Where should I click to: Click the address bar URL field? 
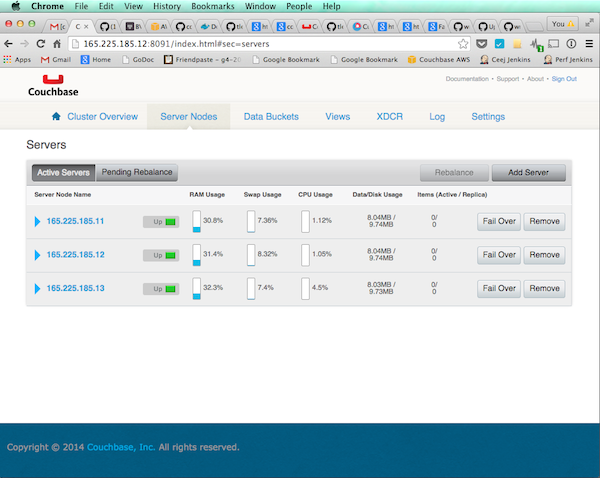pos(268,44)
